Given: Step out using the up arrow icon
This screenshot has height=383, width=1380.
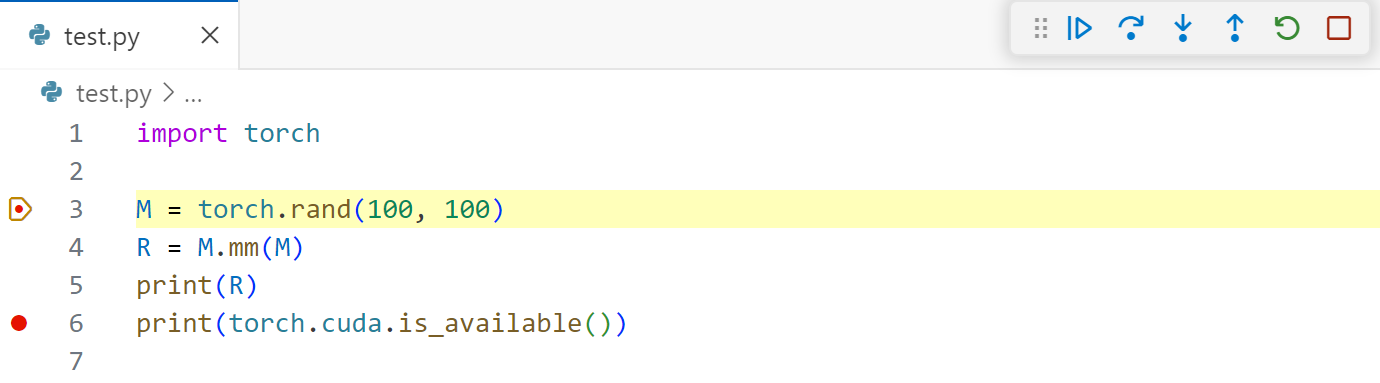Looking at the screenshot, I should 1235,28.
